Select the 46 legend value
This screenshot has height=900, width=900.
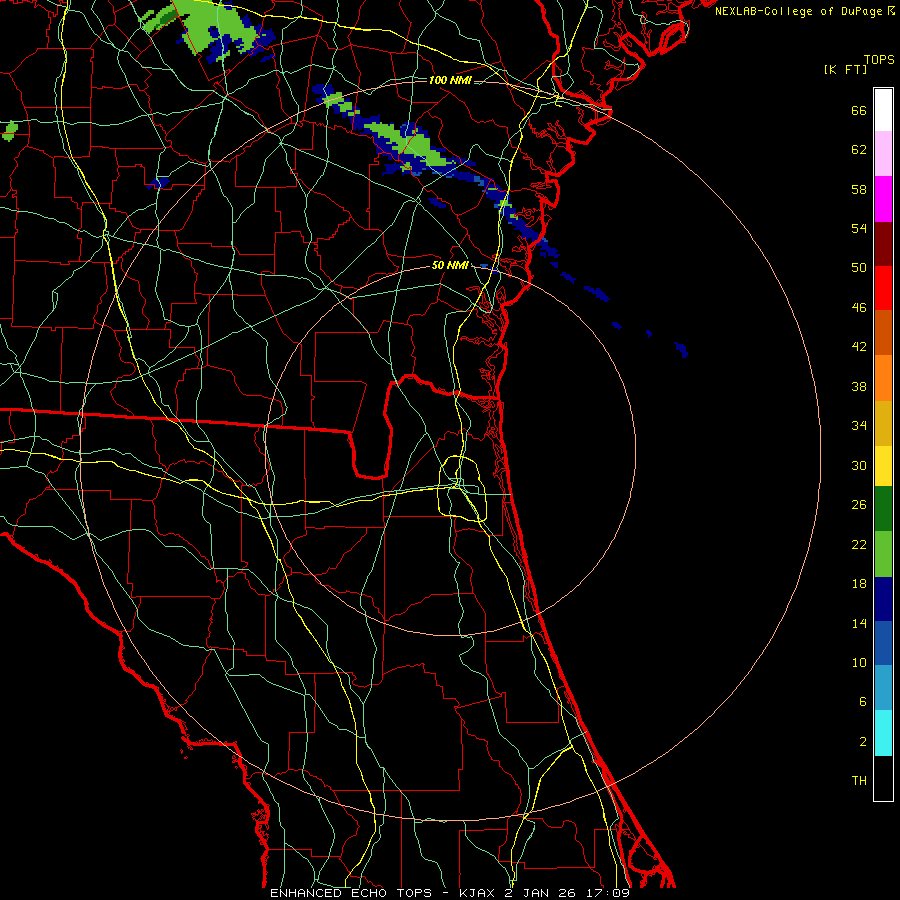click(859, 308)
